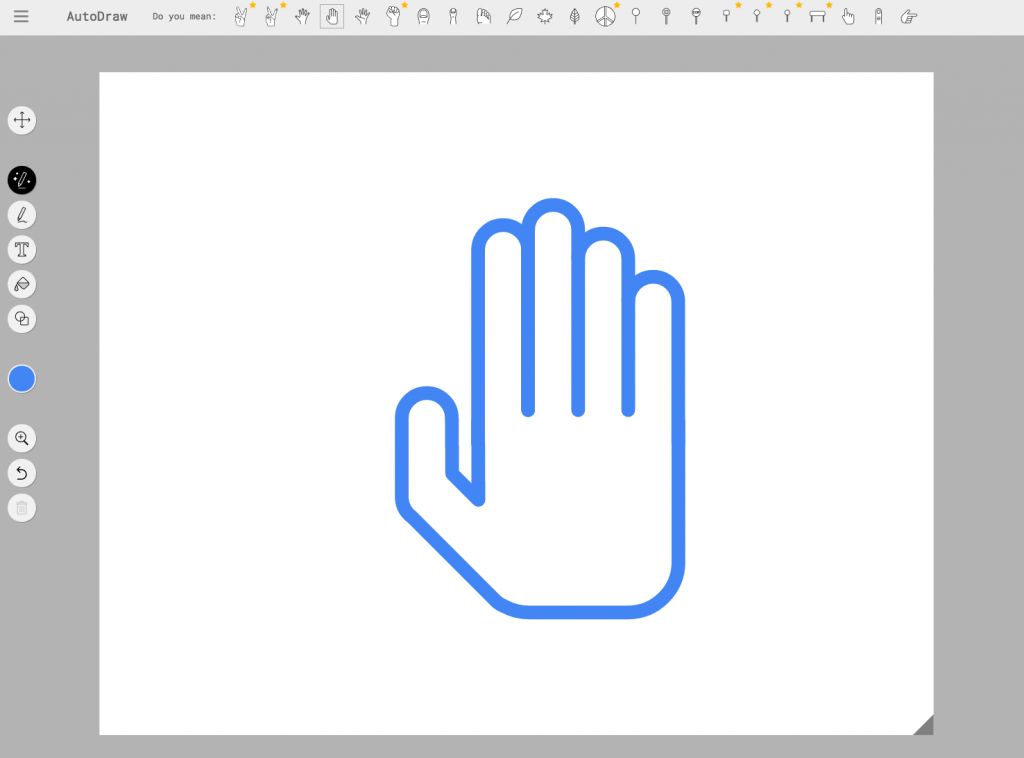Open the hamburger menu
Screen dimensions: 1024x758
21,16
